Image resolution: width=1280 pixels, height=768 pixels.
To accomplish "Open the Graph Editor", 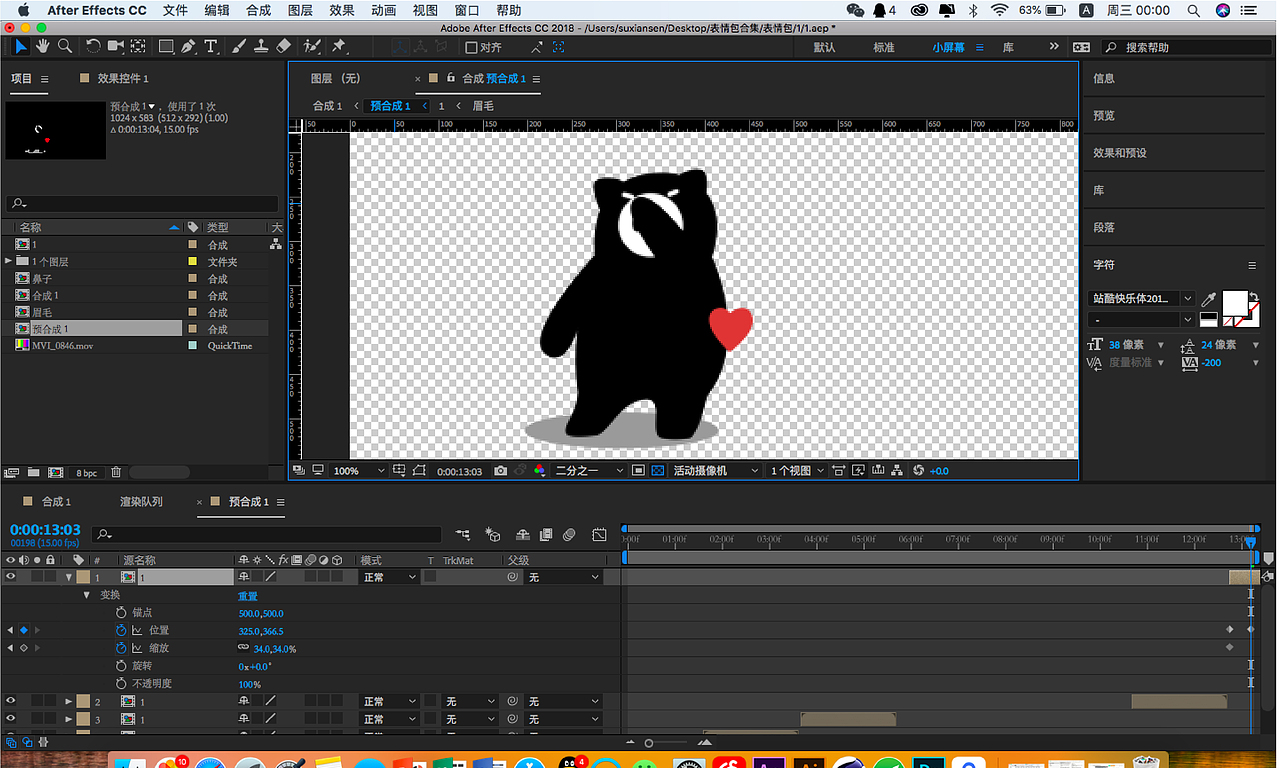I will [x=599, y=535].
